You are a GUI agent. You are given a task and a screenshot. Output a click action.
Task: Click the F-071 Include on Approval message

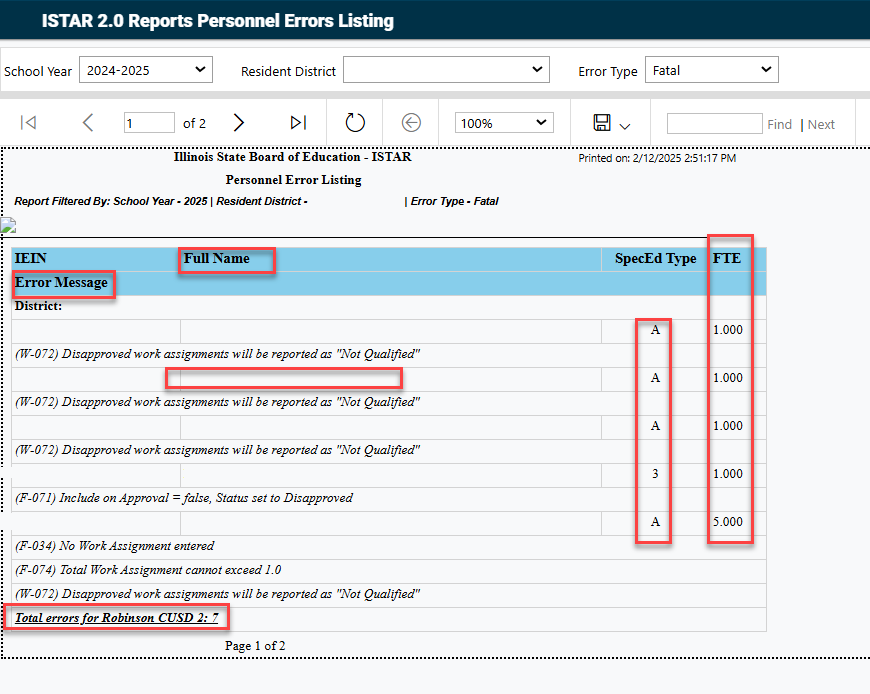pyautogui.click(x=184, y=498)
